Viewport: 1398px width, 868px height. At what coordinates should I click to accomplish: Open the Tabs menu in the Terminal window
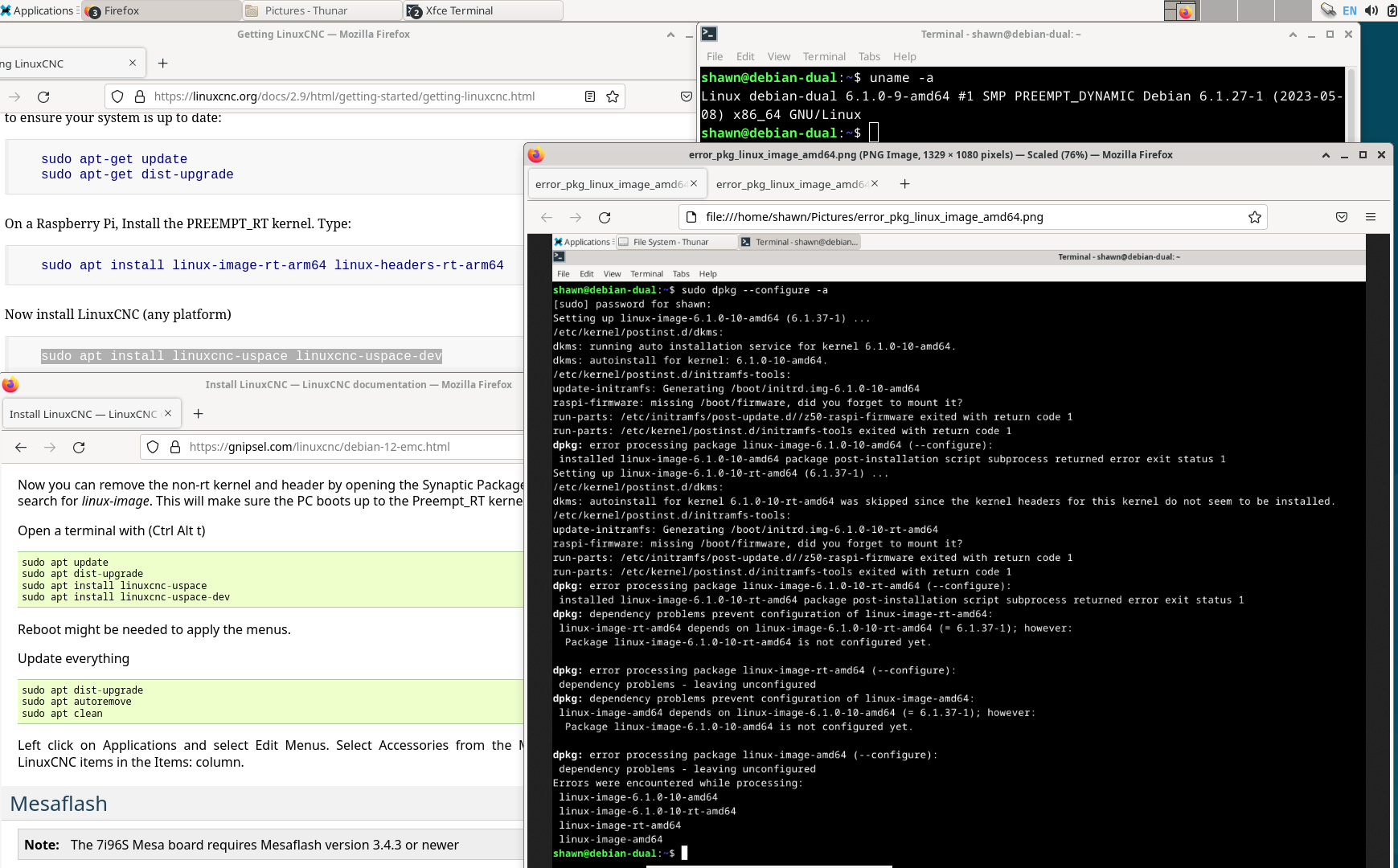click(x=869, y=56)
